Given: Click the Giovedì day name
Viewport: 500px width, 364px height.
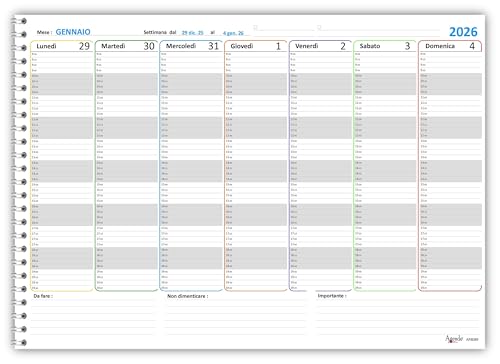Looking at the screenshot, I should tap(242, 46).
